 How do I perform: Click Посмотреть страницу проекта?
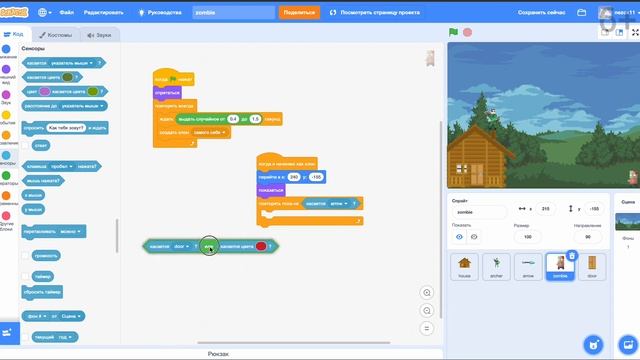(375, 13)
